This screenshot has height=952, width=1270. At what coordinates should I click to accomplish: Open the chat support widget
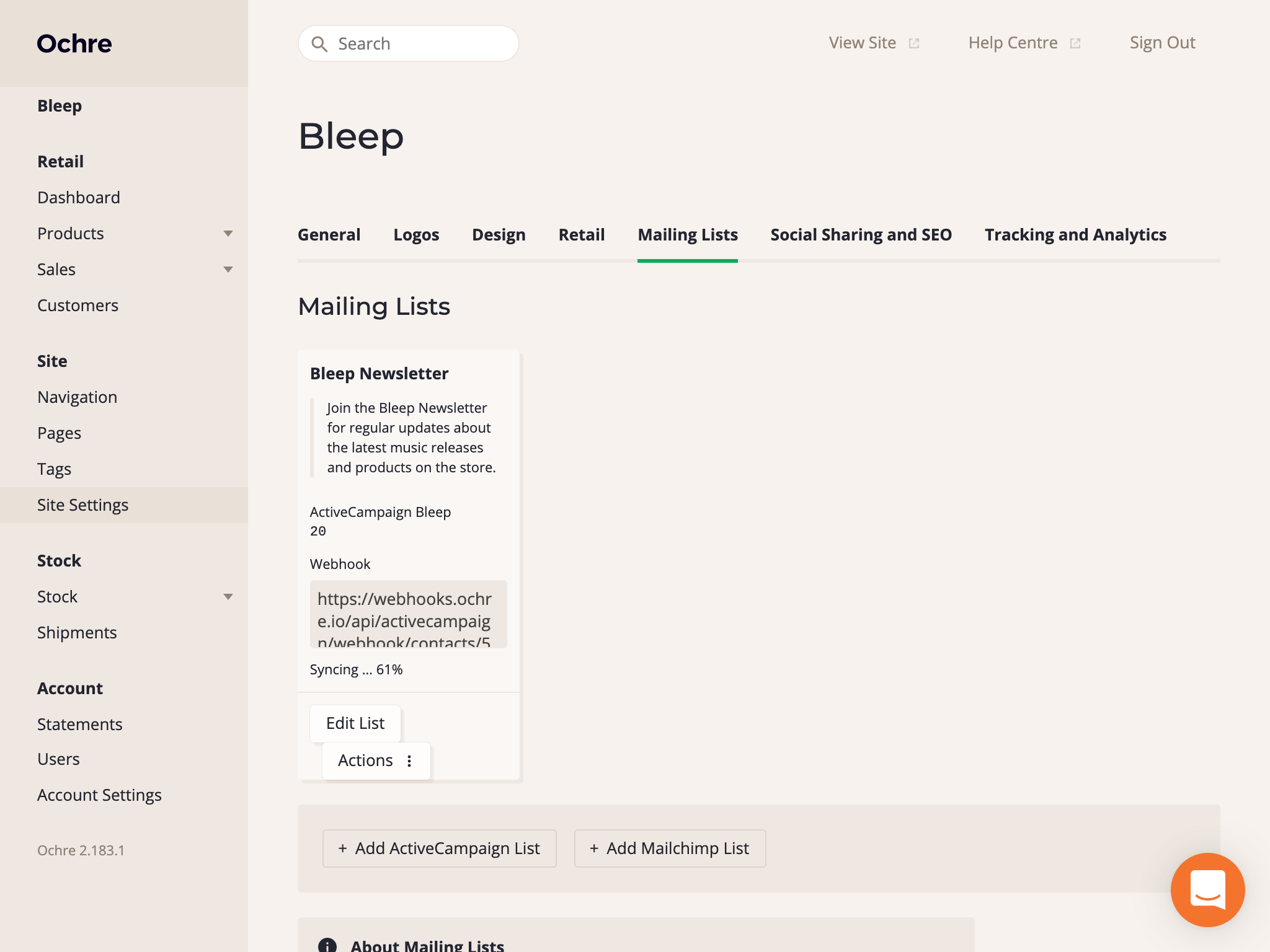point(1207,890)
